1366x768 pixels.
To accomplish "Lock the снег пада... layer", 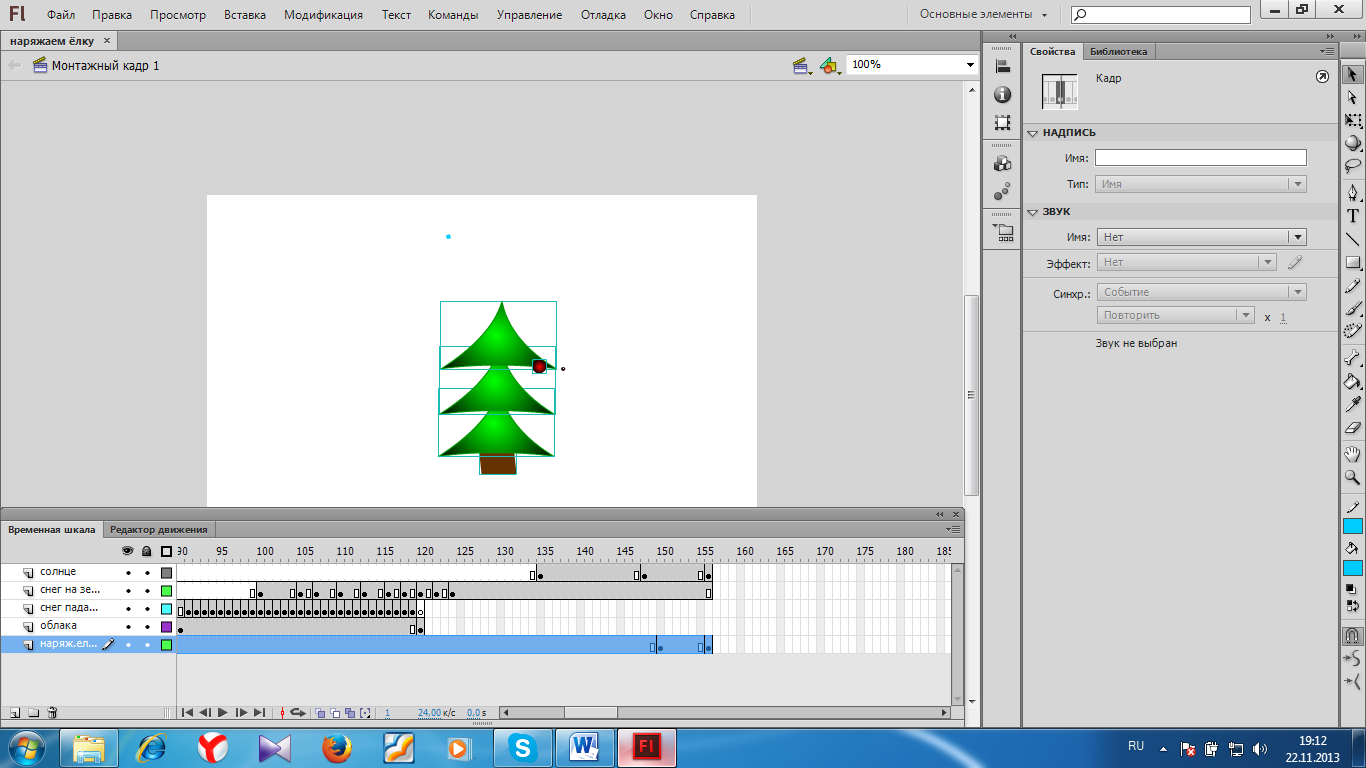I will pos(147,609).
